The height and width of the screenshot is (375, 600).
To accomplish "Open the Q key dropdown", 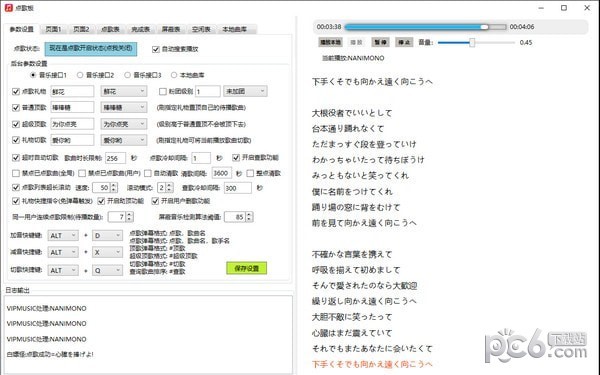I will coord(108,270).
